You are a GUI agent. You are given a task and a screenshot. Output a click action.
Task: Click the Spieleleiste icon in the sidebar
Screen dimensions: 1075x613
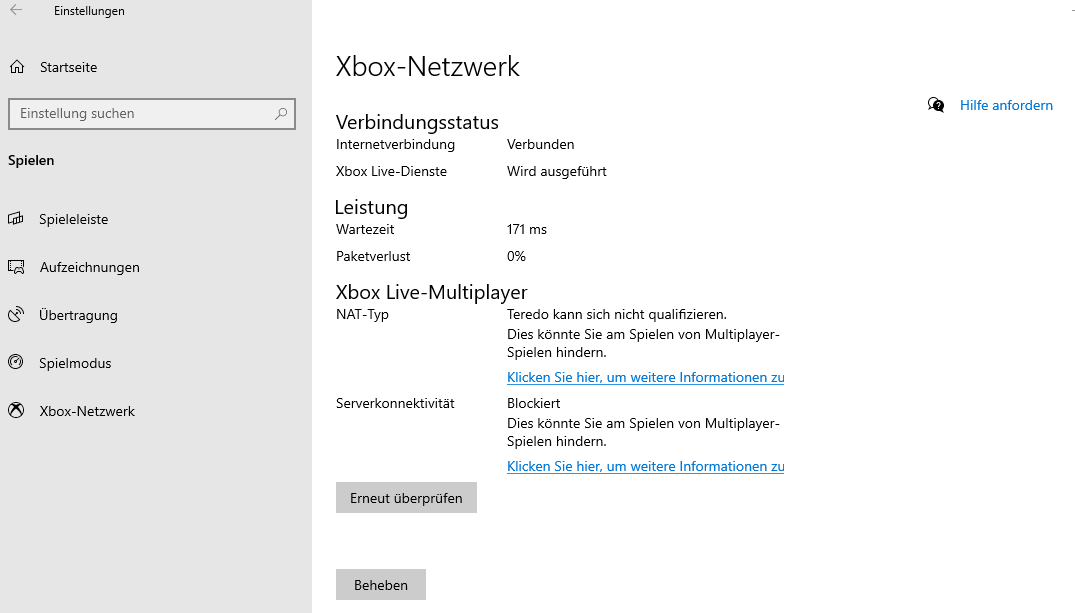tap(16, 219)
